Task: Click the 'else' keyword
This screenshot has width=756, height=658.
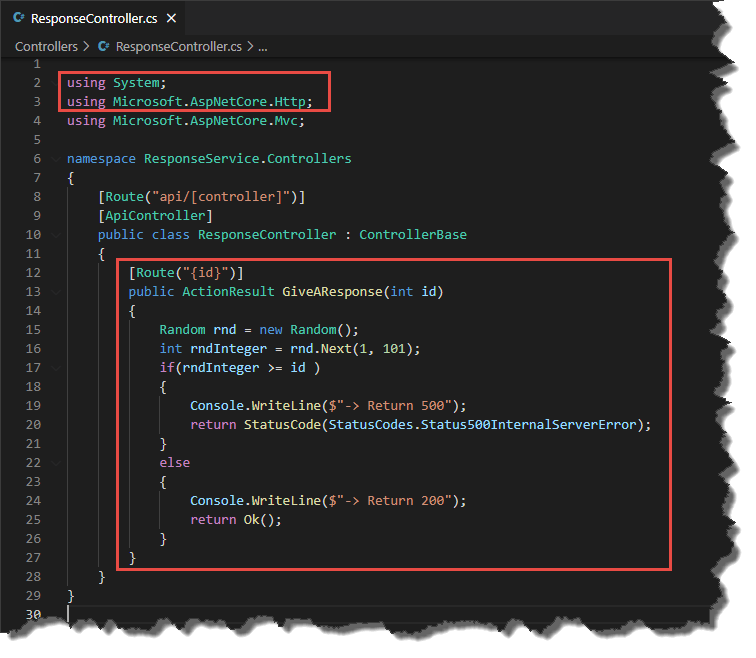Action: coord(175,463)
